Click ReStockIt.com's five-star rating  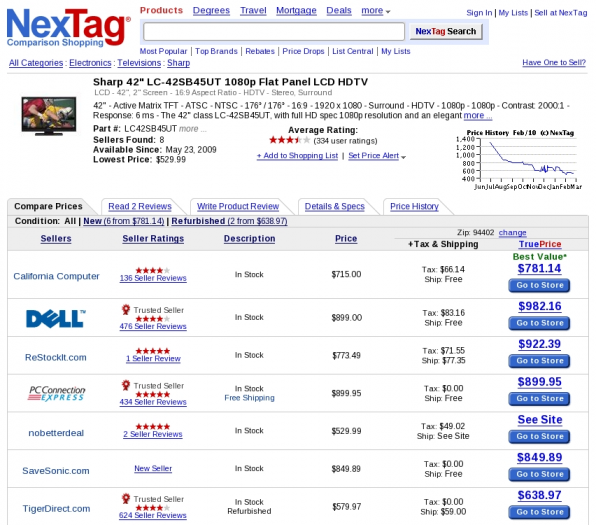pyautogui.click(x=153, y=351)
